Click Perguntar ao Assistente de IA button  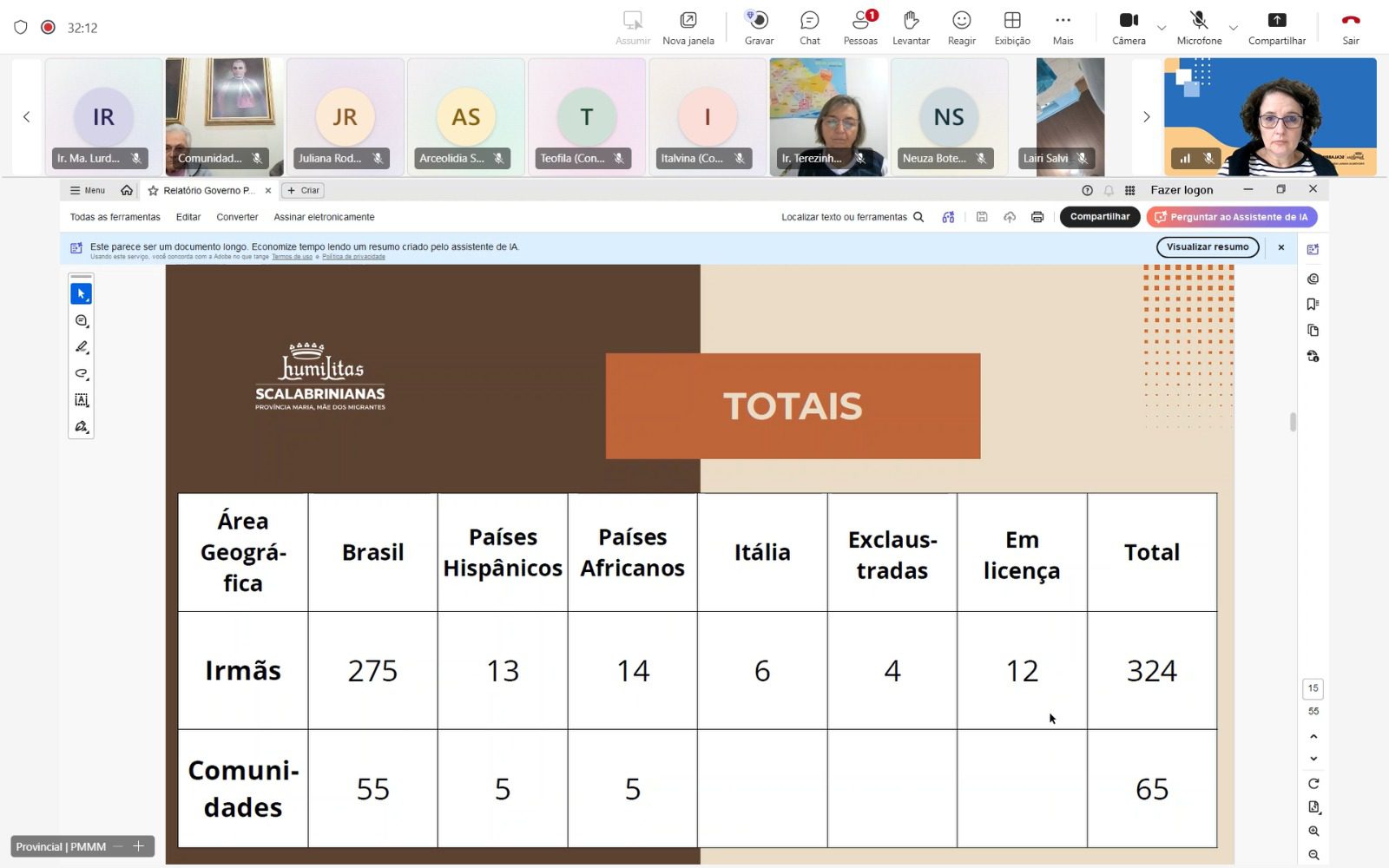tap(1231, 217)
